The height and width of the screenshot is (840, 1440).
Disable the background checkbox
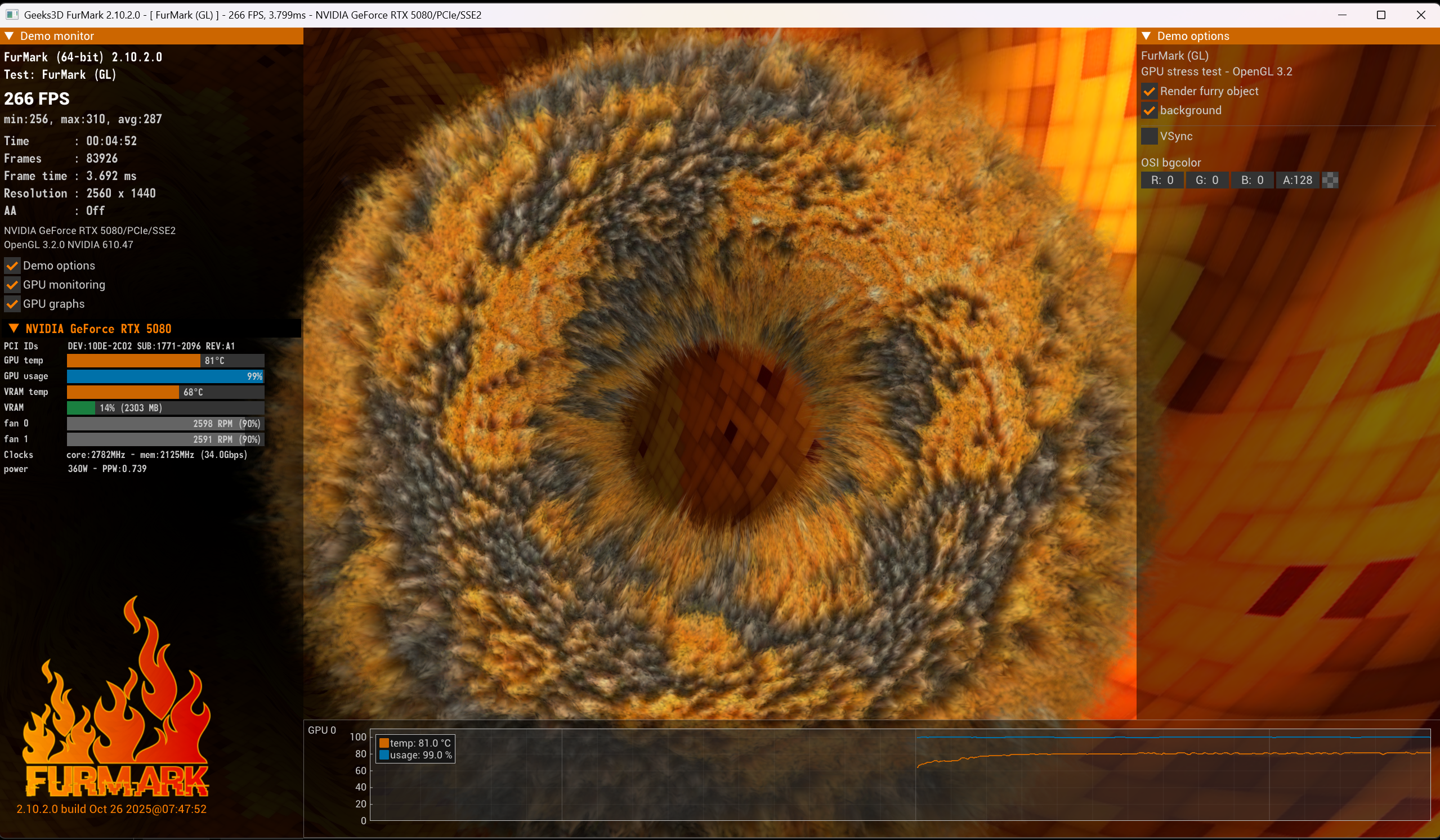[1149, 111]
